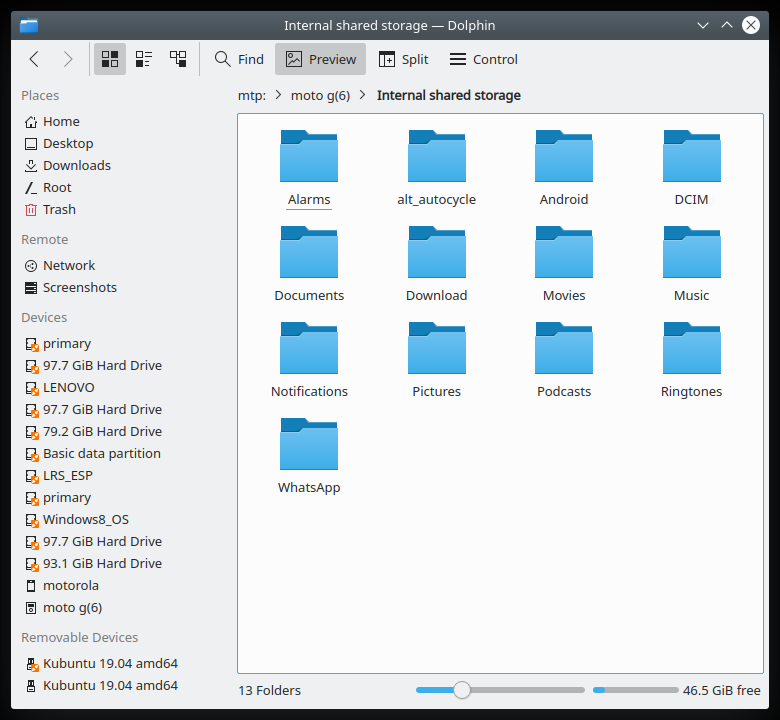Select Windows8_OS device in sidebar
The image size is (780, 720).
(85, 519)
